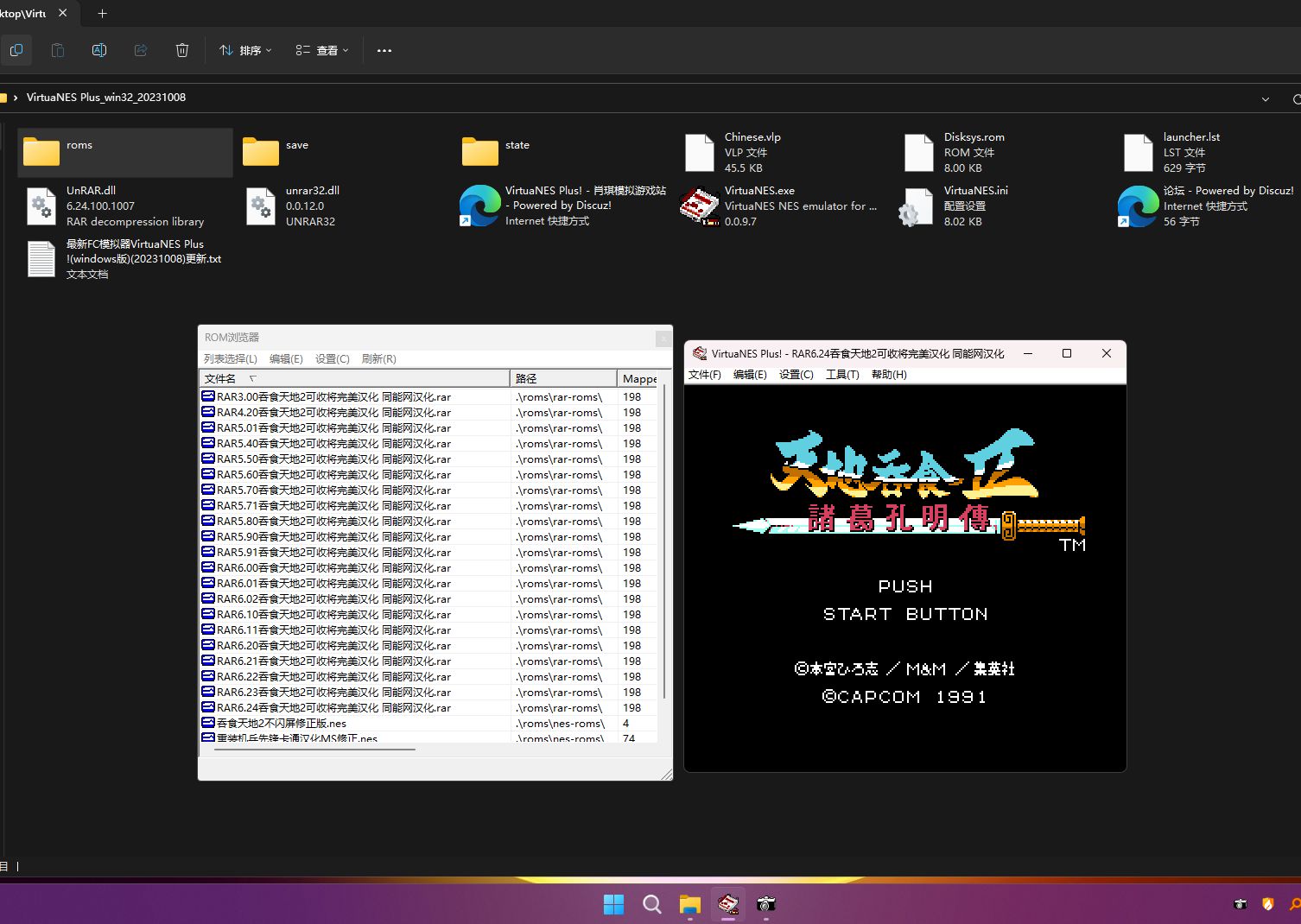Select the state folder
Screen dimensions: 1301x924
[x=564, y=153]
